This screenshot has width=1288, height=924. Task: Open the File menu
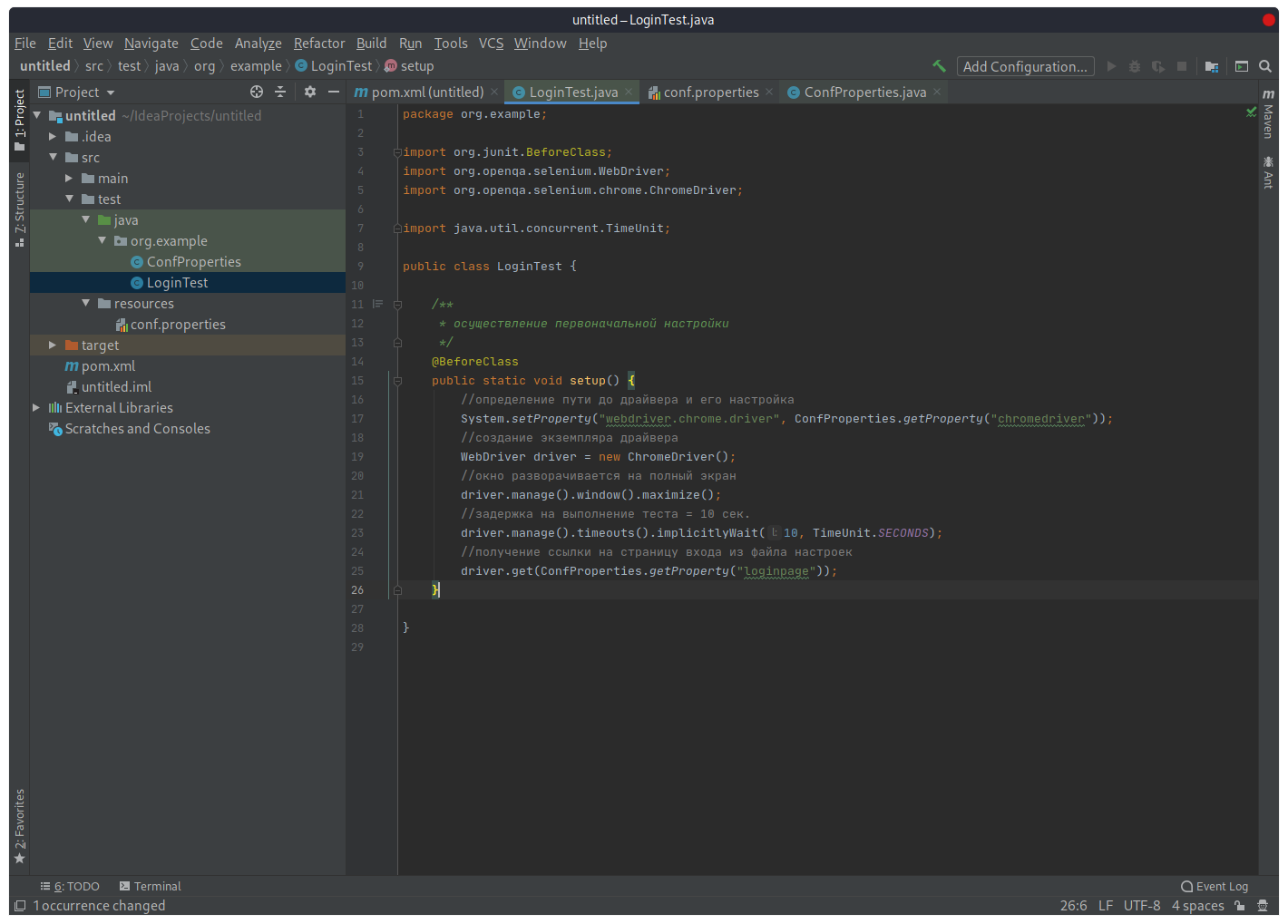pos(25,43)
